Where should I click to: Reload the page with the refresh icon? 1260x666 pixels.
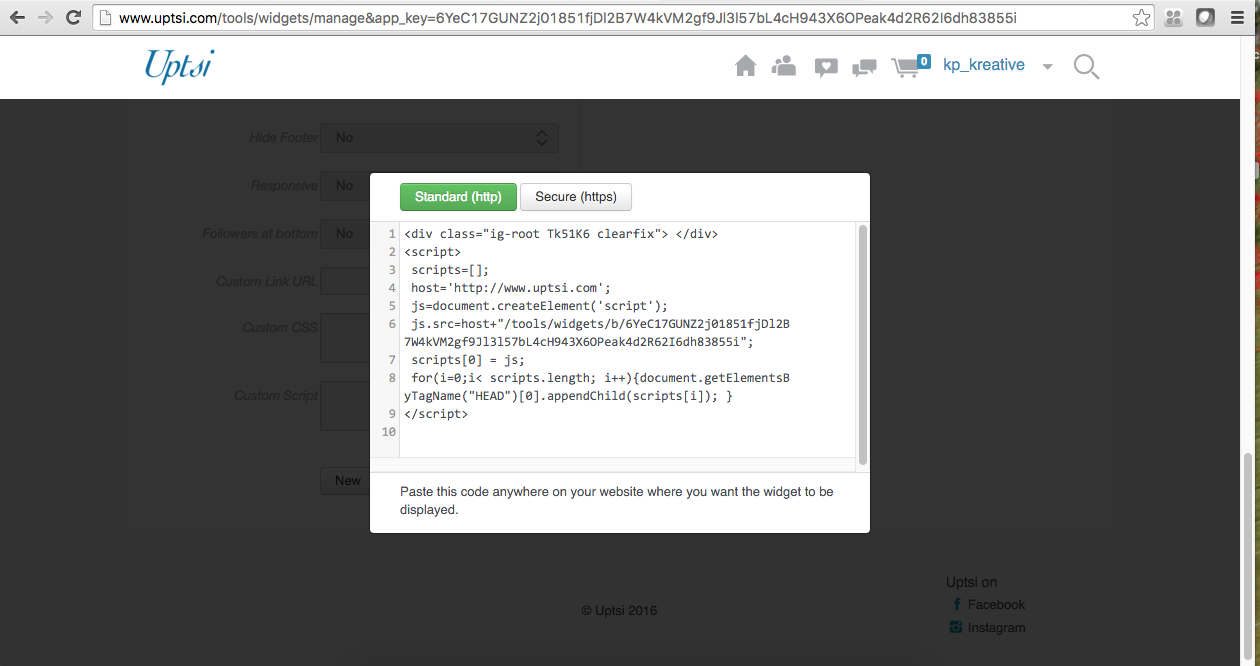click(x=73, y=17)
